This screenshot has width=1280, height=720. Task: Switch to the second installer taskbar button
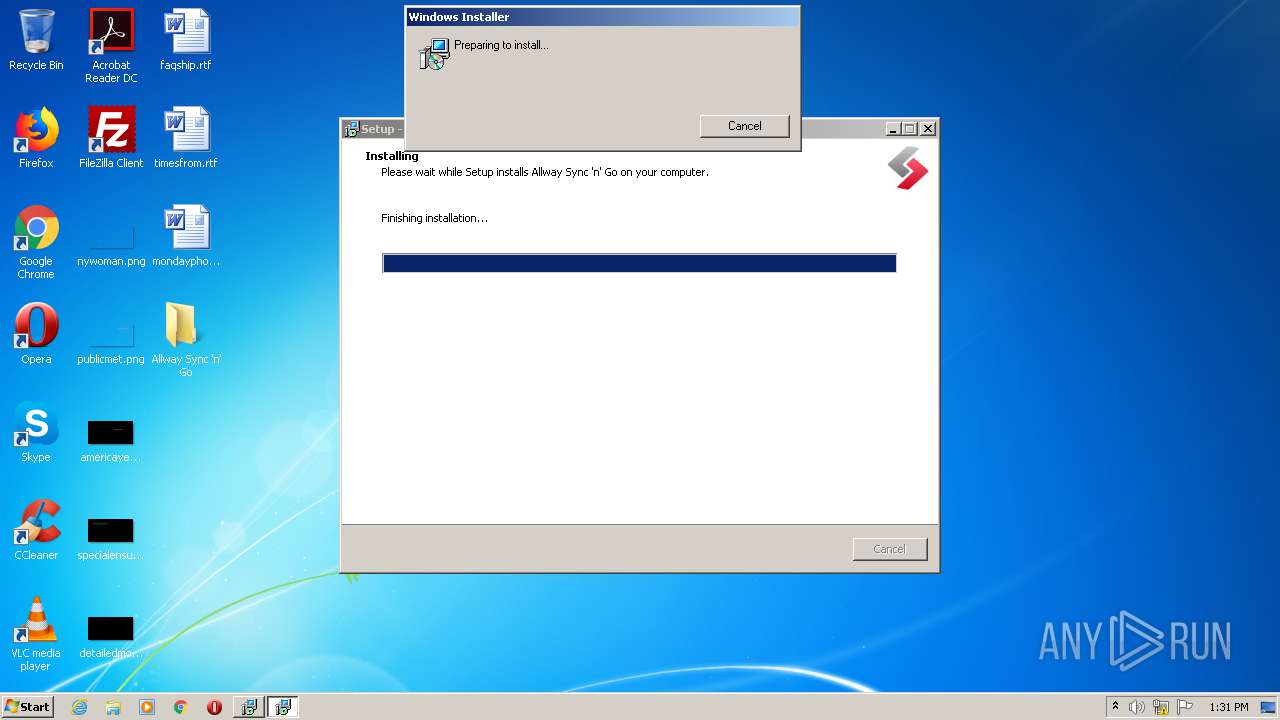coord(283,707)
